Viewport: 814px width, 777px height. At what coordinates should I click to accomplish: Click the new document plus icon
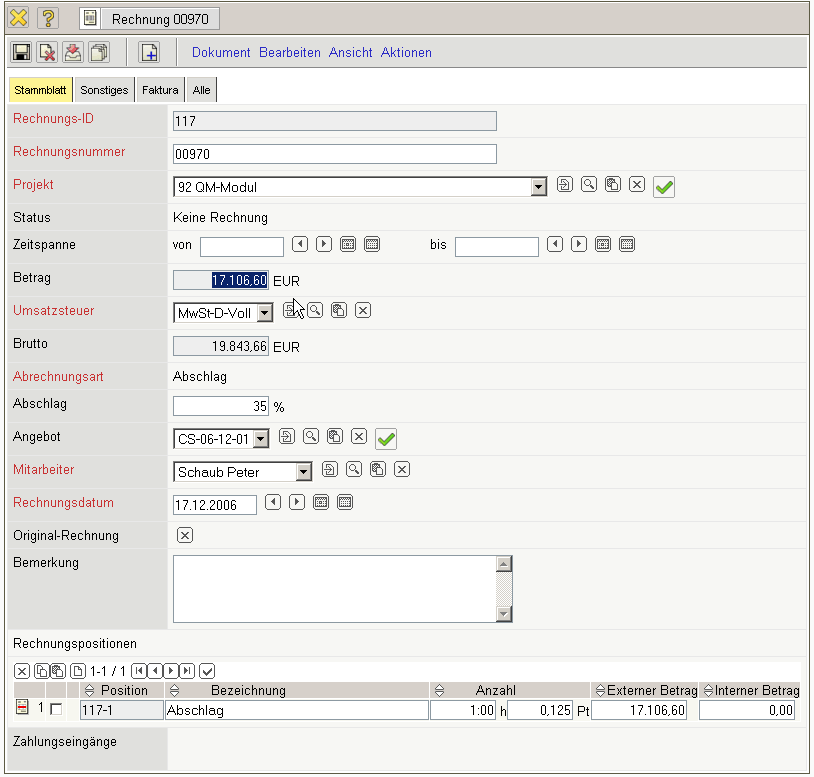point(148,53)
